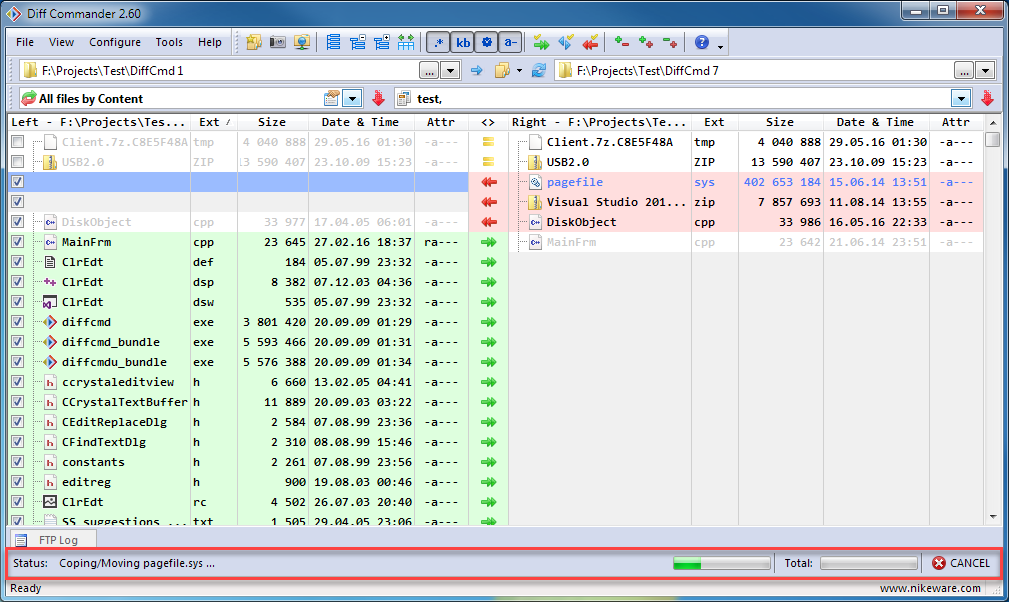Click the swap folders icon between path fields
Screen dimensions: 1009x602
[x=540, y=70]
